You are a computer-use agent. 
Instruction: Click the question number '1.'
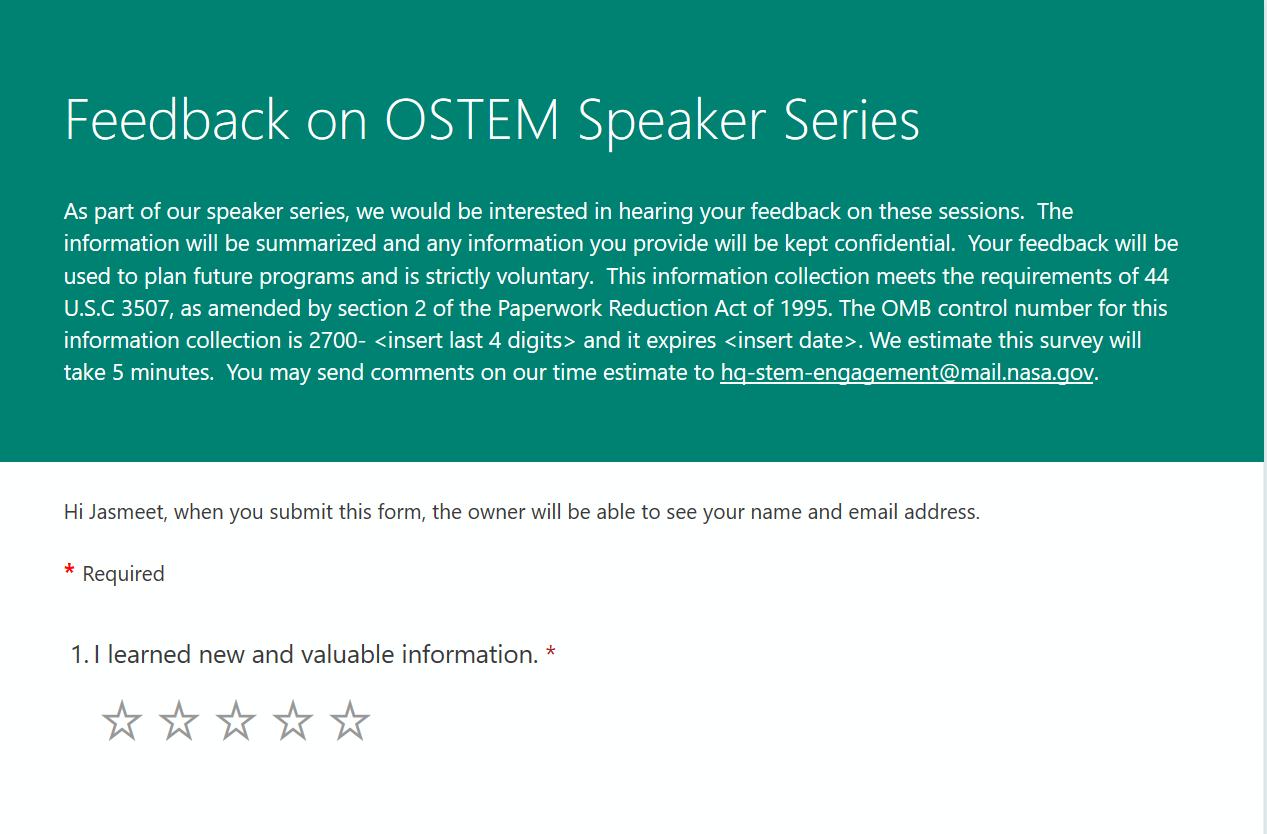(x=80, y=655)
